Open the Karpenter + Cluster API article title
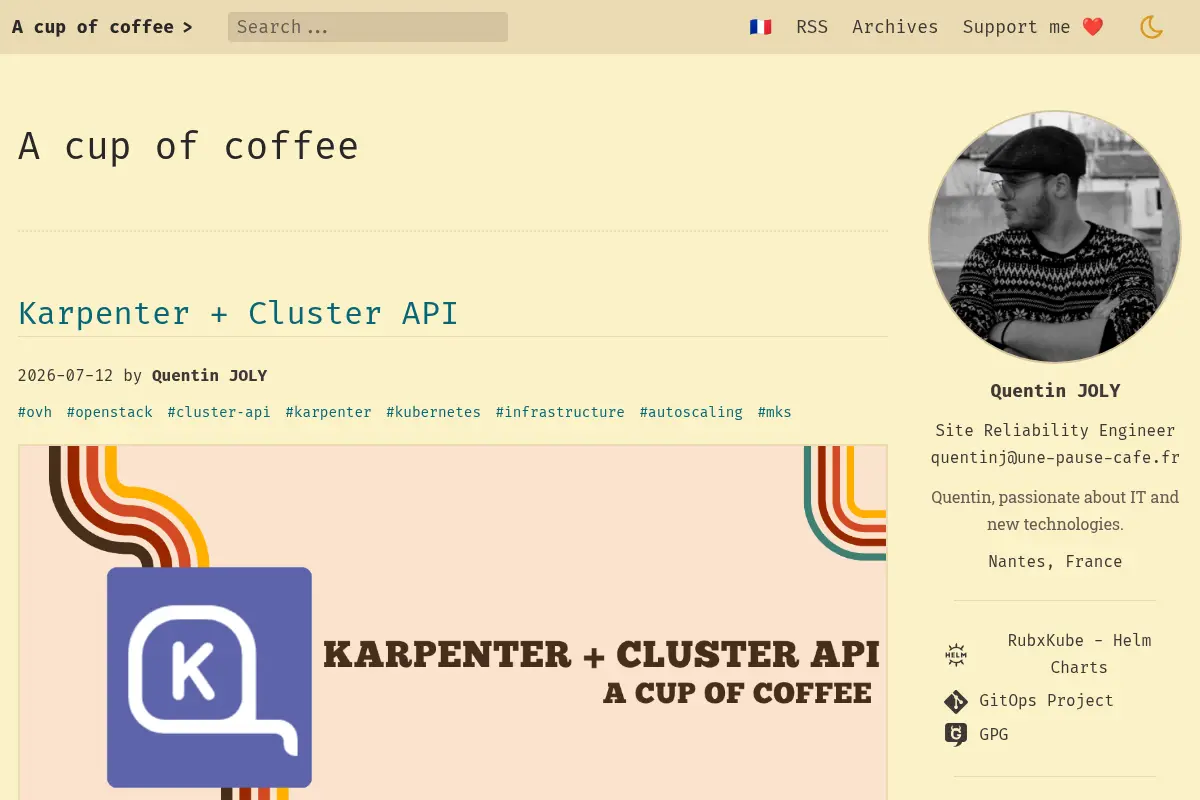Viewport: 1200px width, 800px height. coord(238,313)
